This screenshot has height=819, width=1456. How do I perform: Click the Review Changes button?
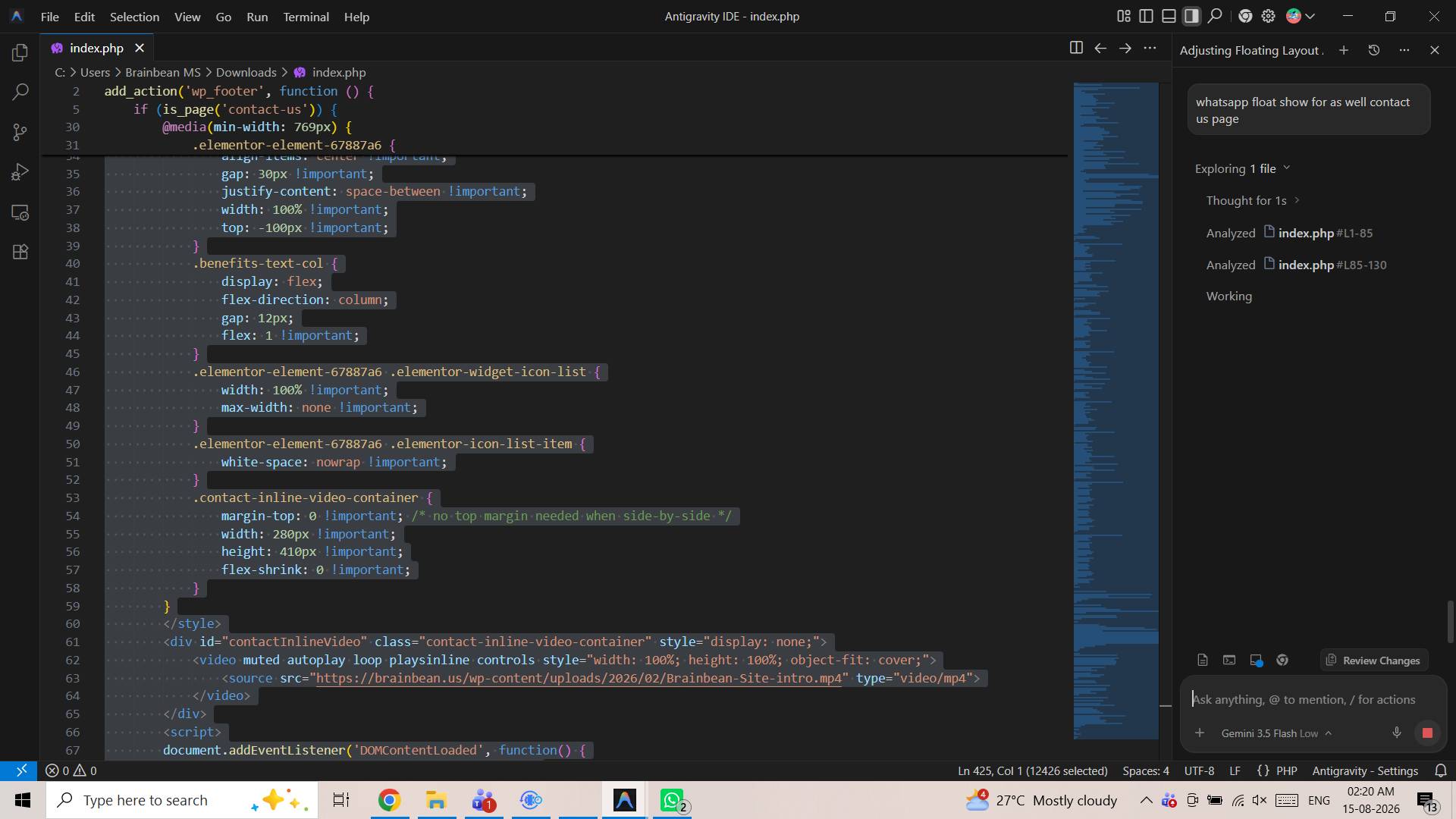[x=1373, y=660]
